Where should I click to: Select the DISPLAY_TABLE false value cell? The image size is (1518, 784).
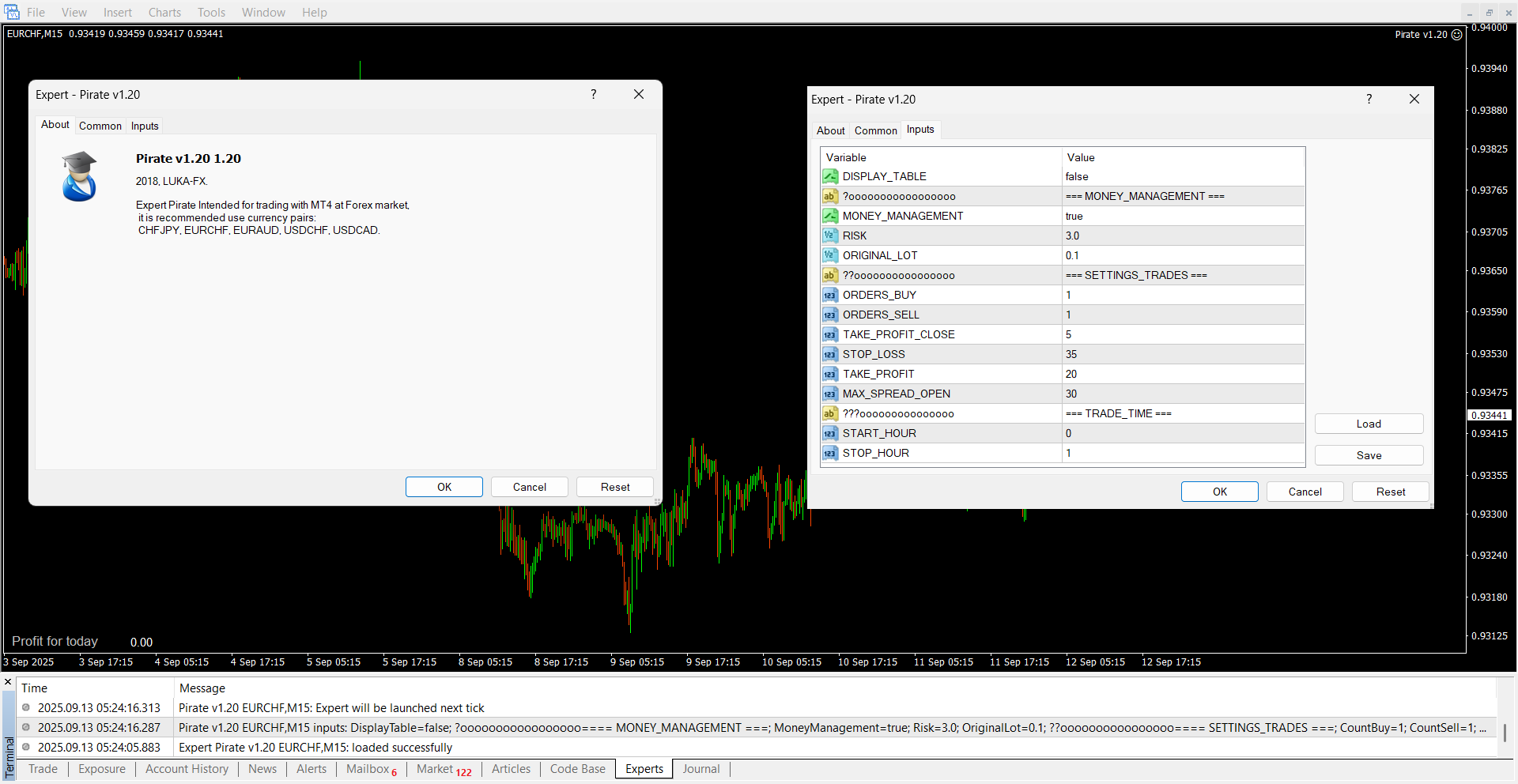1182,176
